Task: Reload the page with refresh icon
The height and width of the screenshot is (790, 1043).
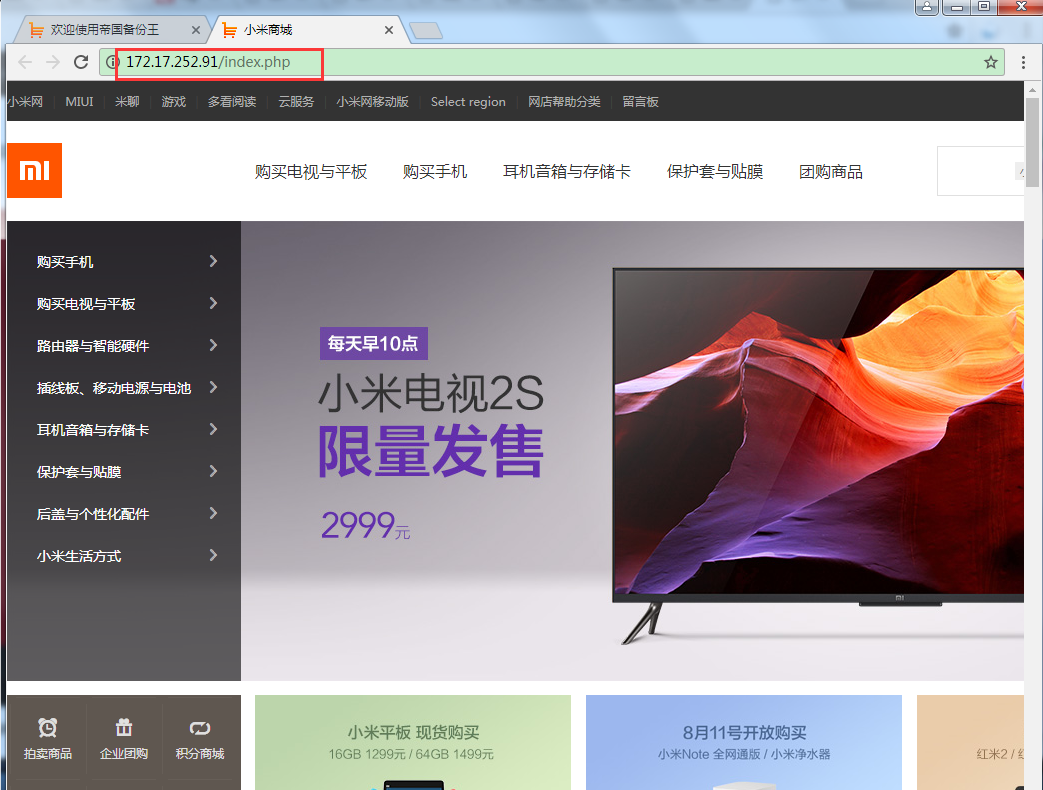Action: 81,62
